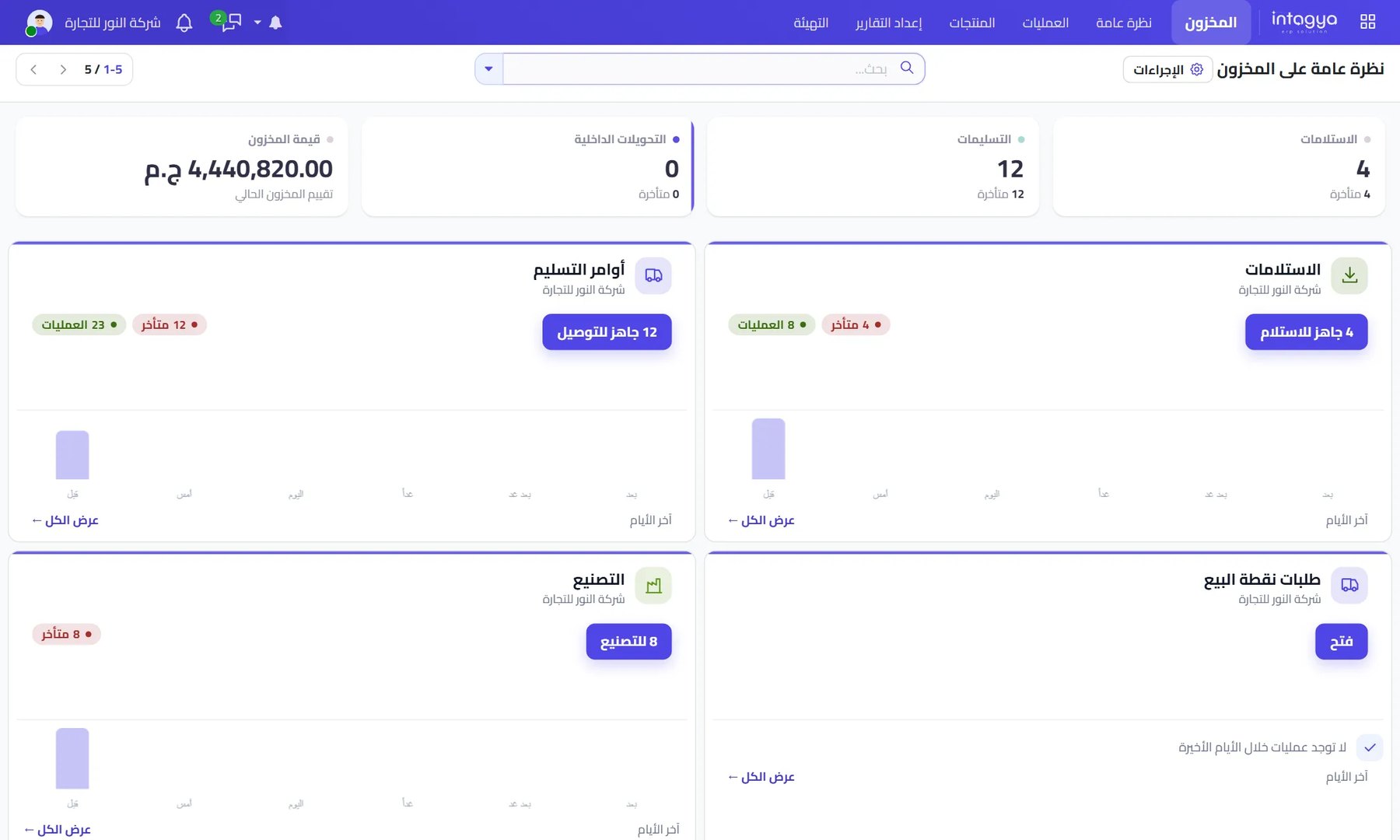Image resolution: width=1400 pixels, height=840 pixels.
Task: Click the 4 متأخر badge in الاستلامات
Action: coord(856,324)
